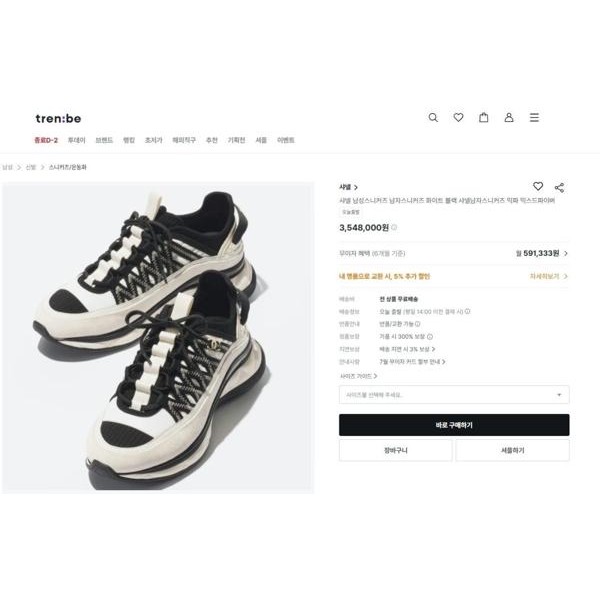Click the info icon beside 3,548,000원 price

pos(394,227)
